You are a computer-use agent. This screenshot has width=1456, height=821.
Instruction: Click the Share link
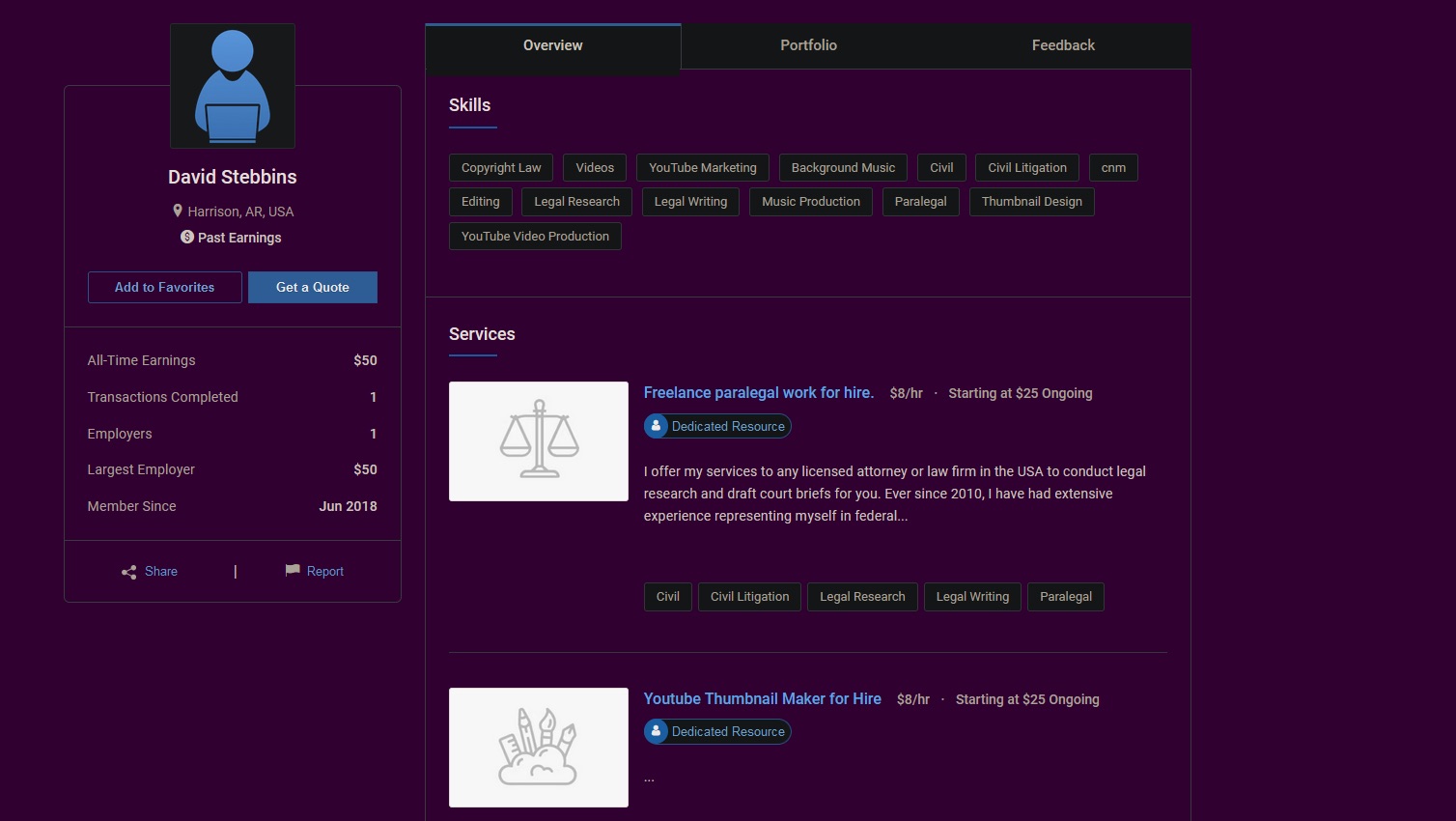[161, 571]
